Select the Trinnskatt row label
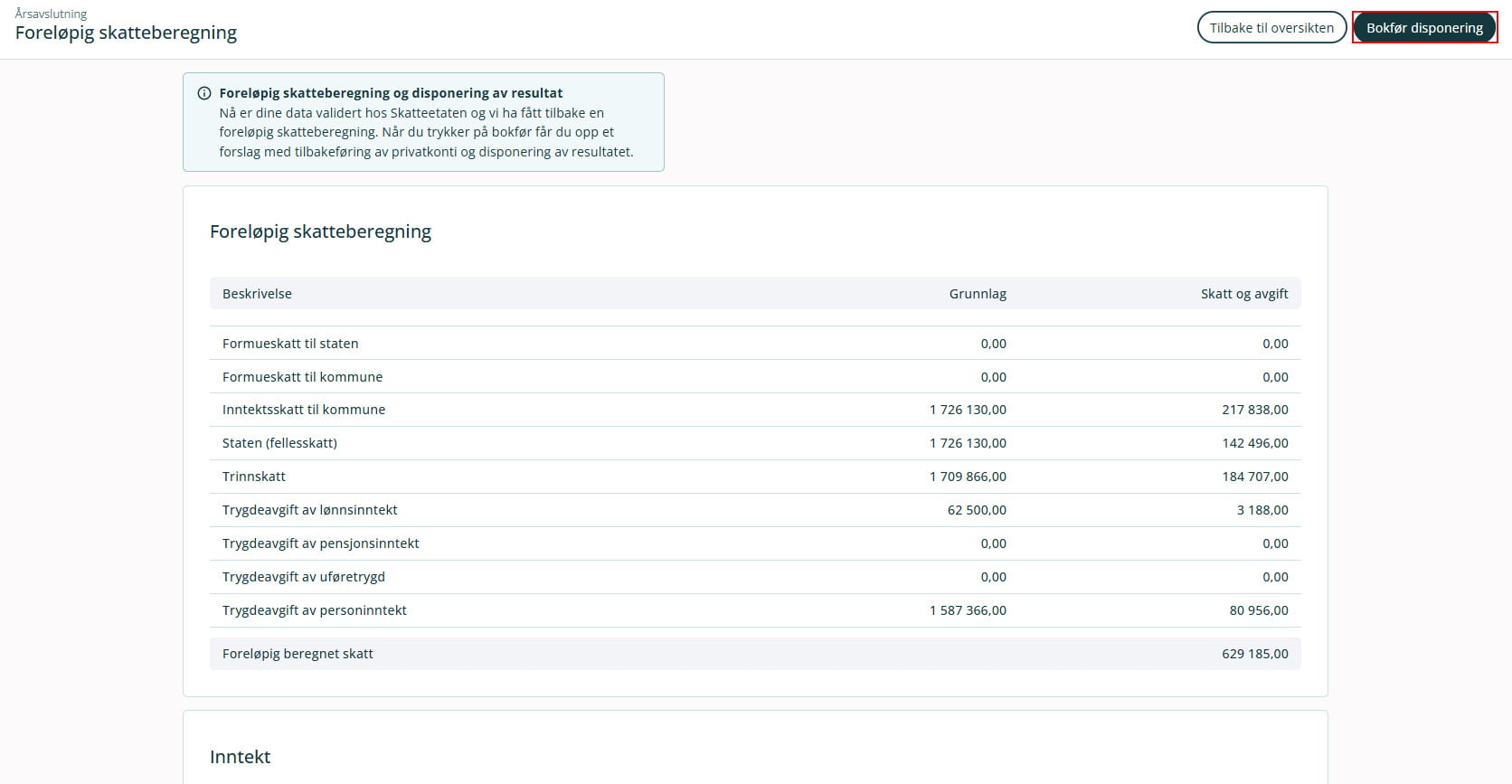Screen dimensions: 1512x784 pos(254,477)
